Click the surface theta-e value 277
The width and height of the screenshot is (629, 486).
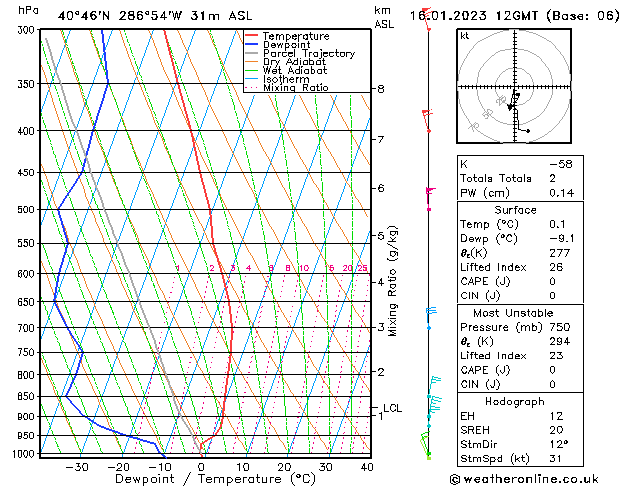560,253
